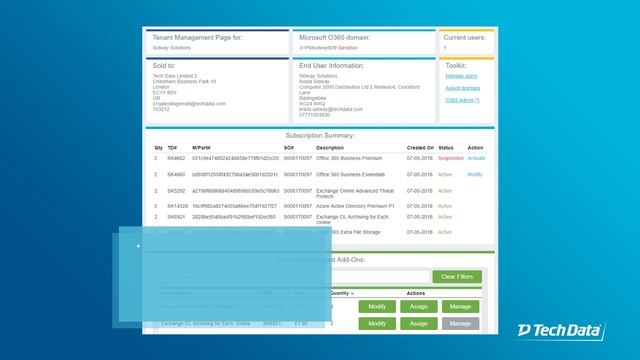Click Sidway Solutions under Tenant Management Page

[171, 48]
